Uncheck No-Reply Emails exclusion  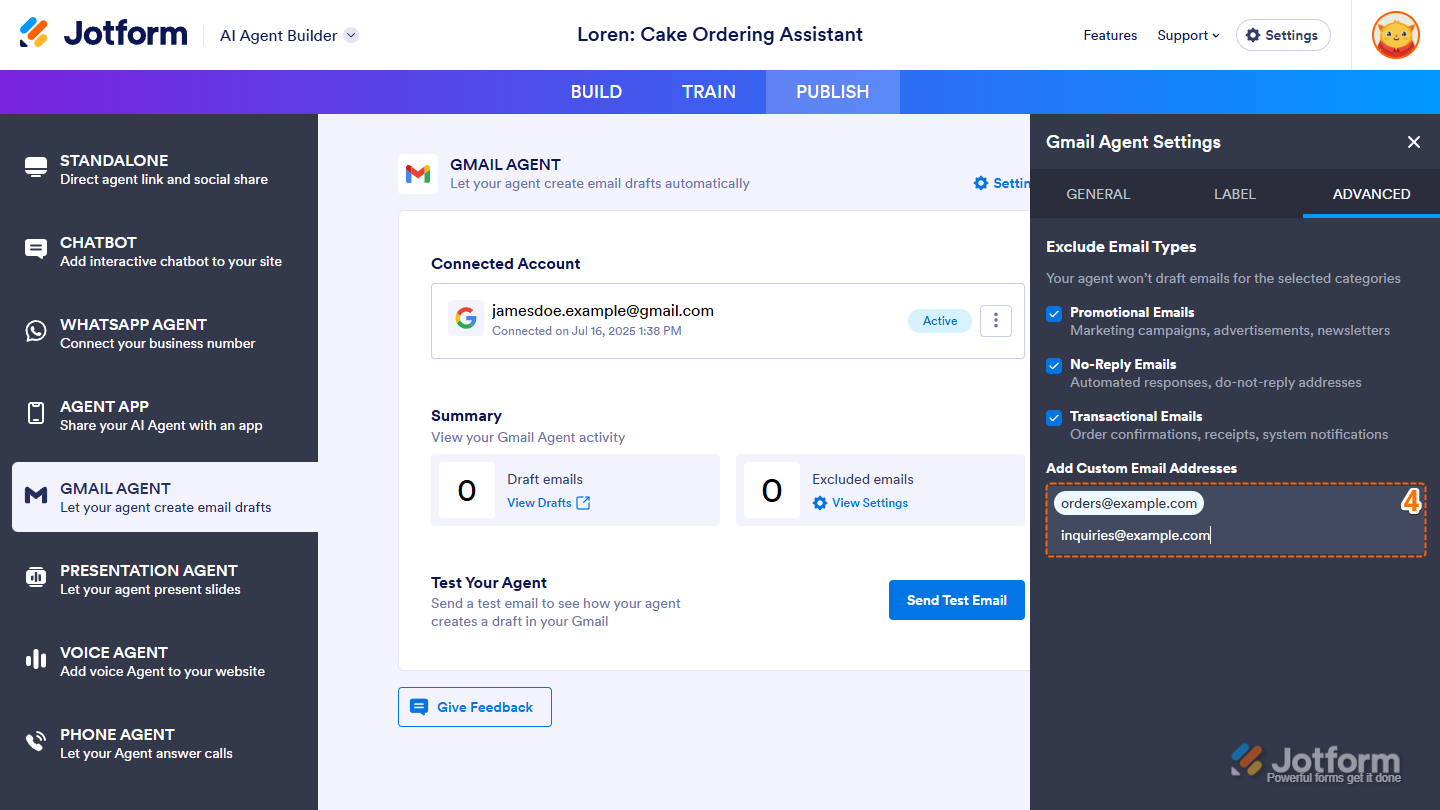1054,366
